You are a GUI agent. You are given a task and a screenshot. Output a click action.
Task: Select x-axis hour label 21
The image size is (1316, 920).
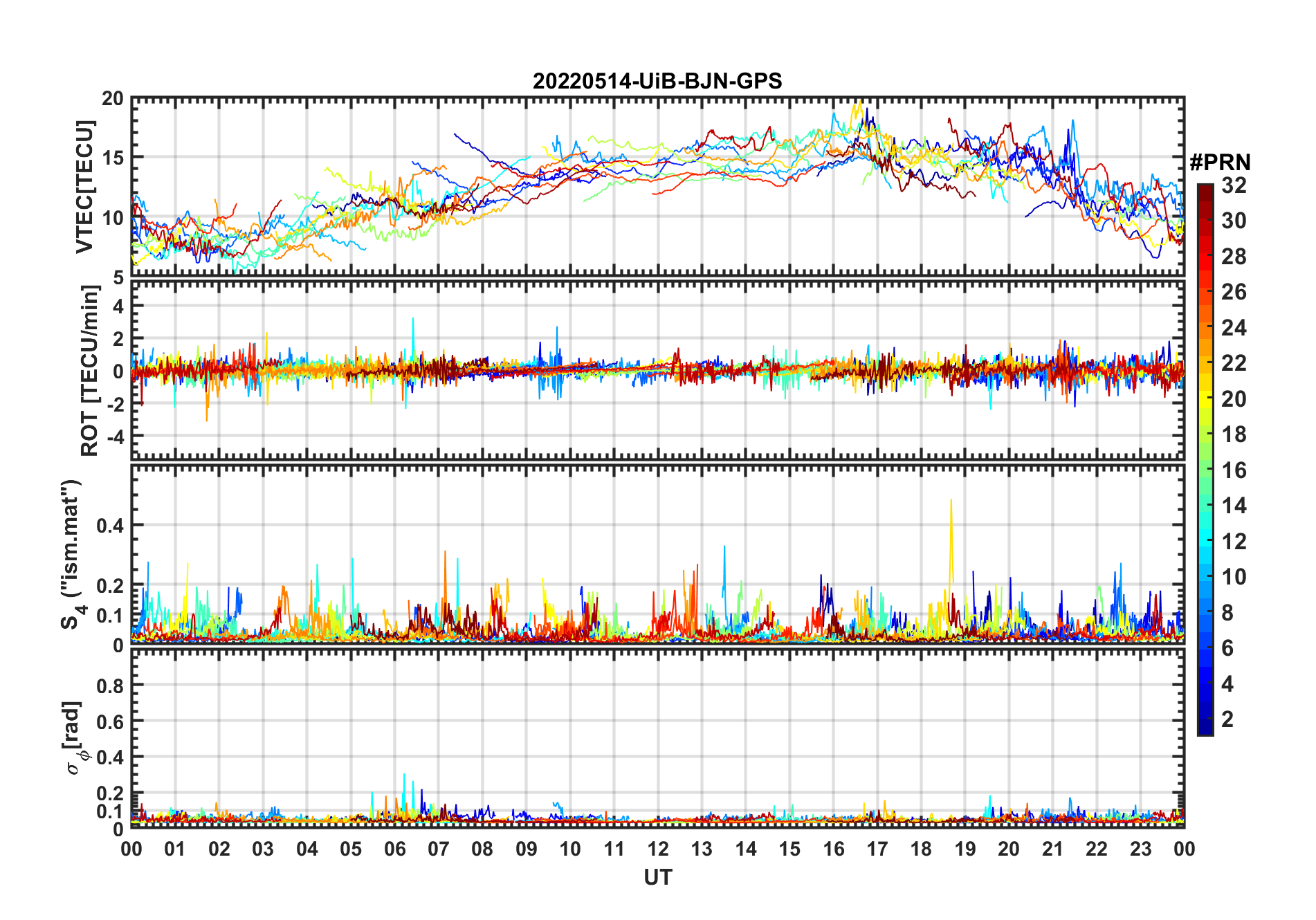click(x=1052, y=849)
